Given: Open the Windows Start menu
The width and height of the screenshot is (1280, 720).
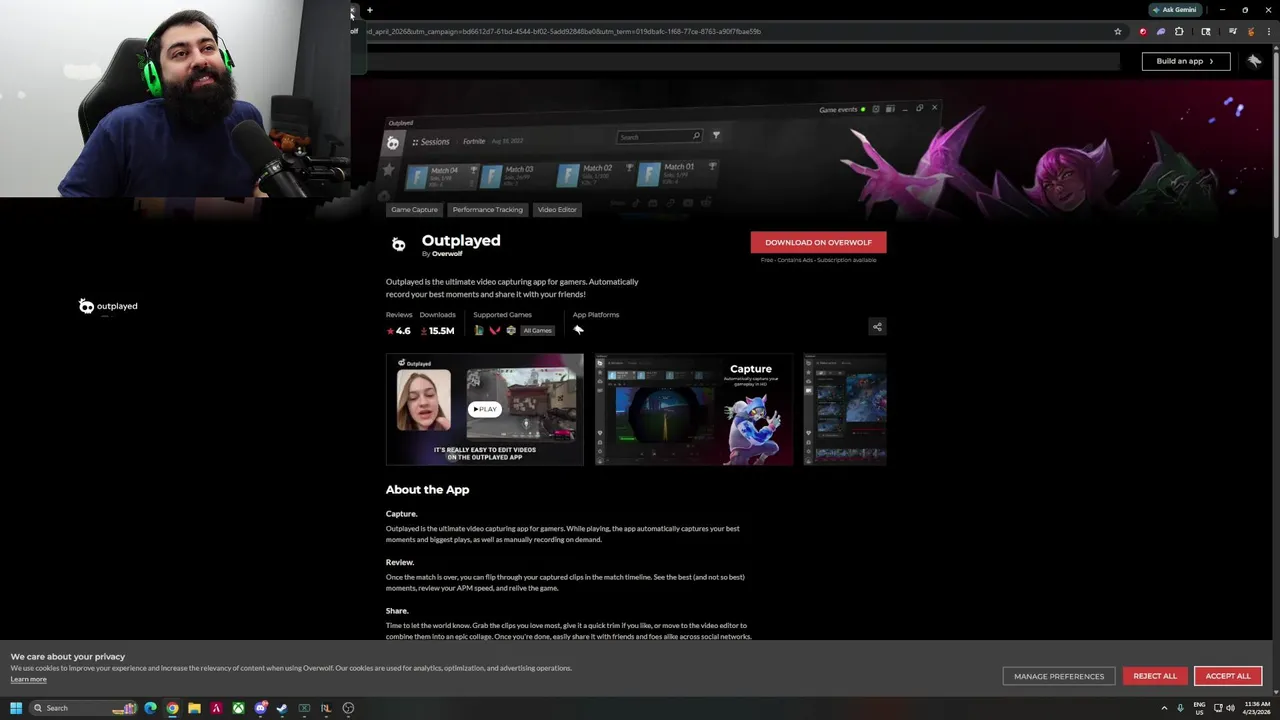Looking at the screenshot, I should point(16,708).
